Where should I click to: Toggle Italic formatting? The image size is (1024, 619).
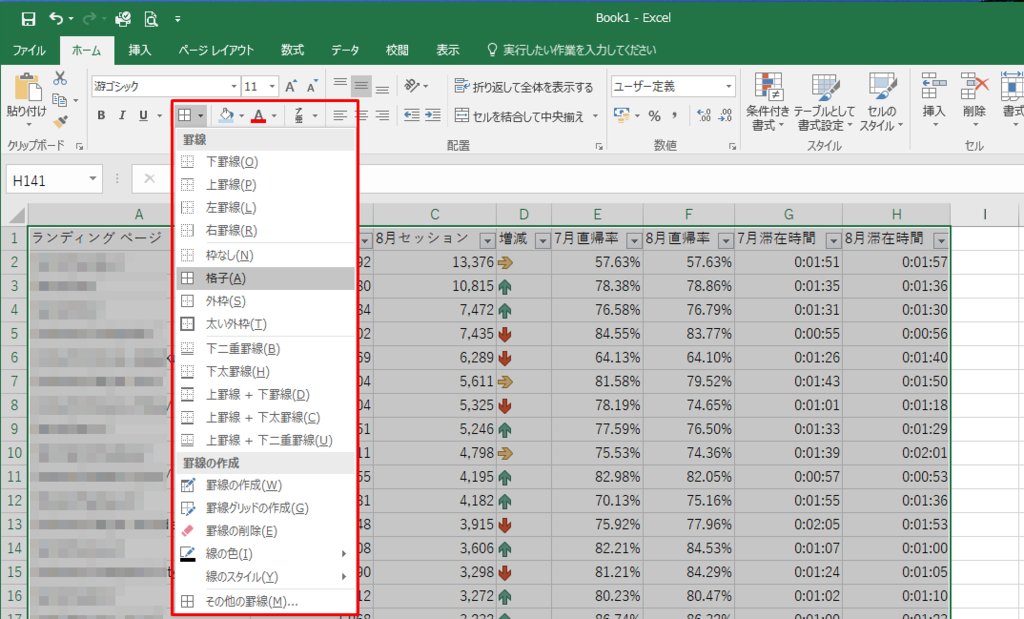[121, 116]
